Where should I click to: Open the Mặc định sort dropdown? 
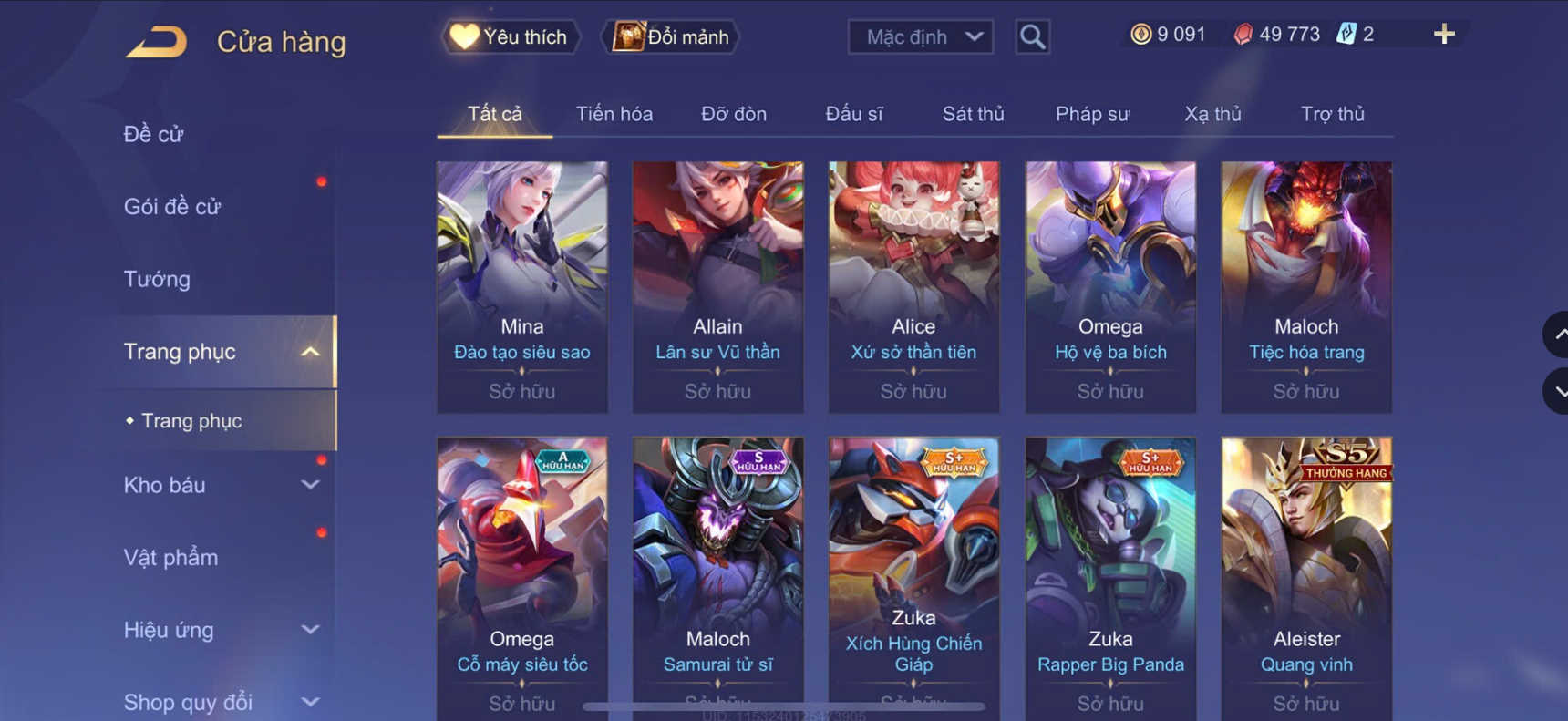tap(921, 37)
